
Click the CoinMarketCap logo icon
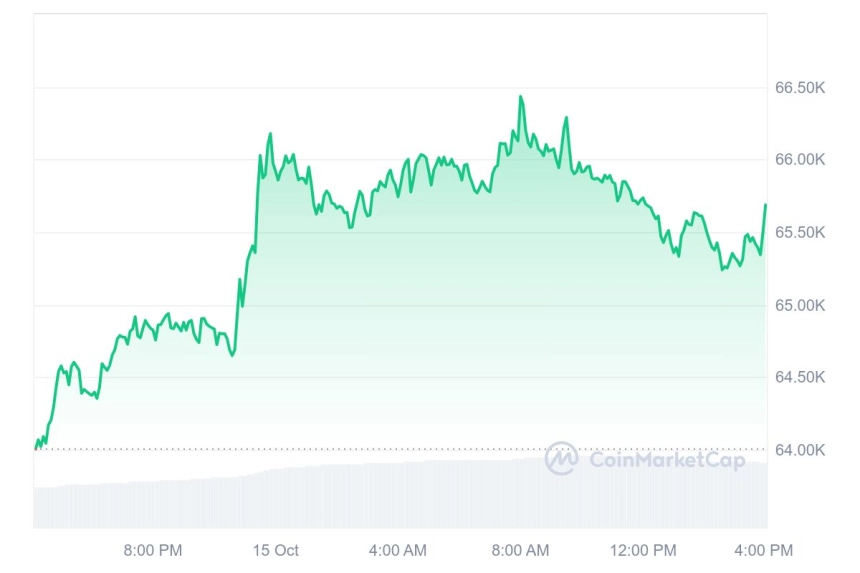pos(561,458)
